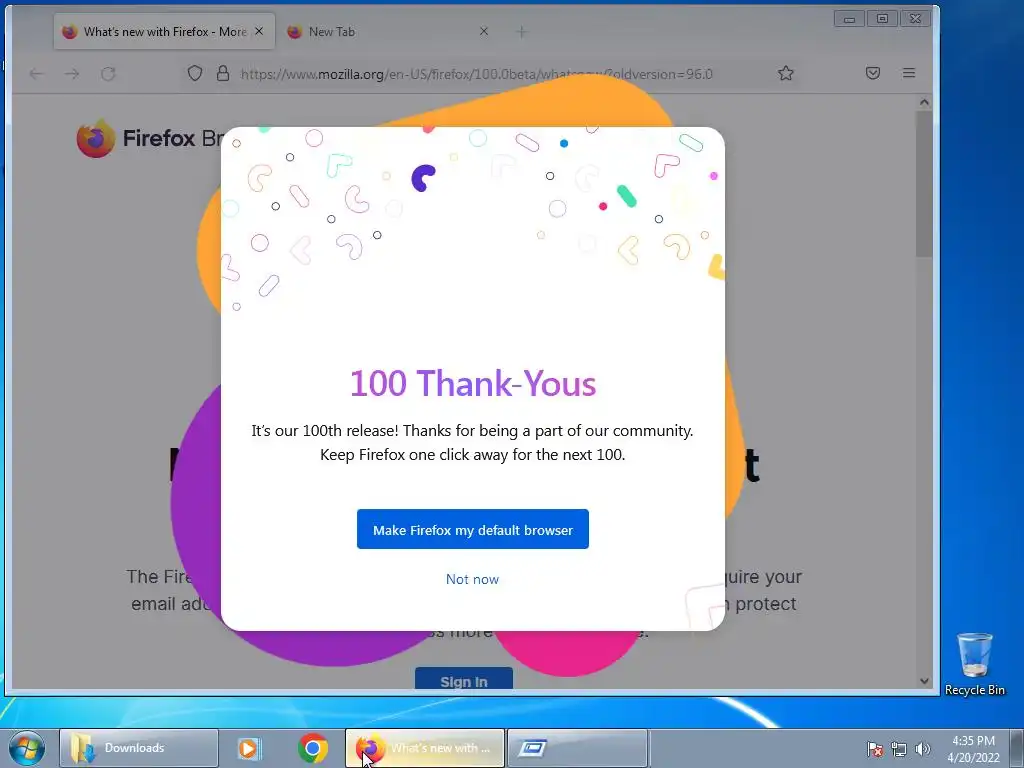Select Recycle Bin desktop icon
Screen dimensions: 1024x768
pos(974,663)
